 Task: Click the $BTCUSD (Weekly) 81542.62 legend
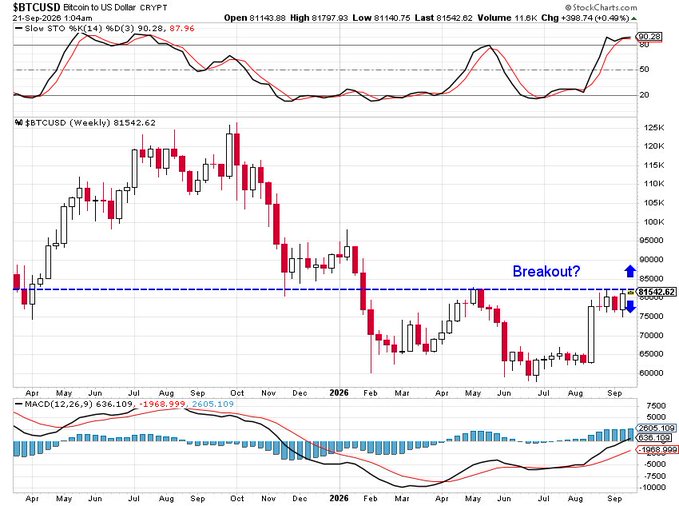(90, 123)
